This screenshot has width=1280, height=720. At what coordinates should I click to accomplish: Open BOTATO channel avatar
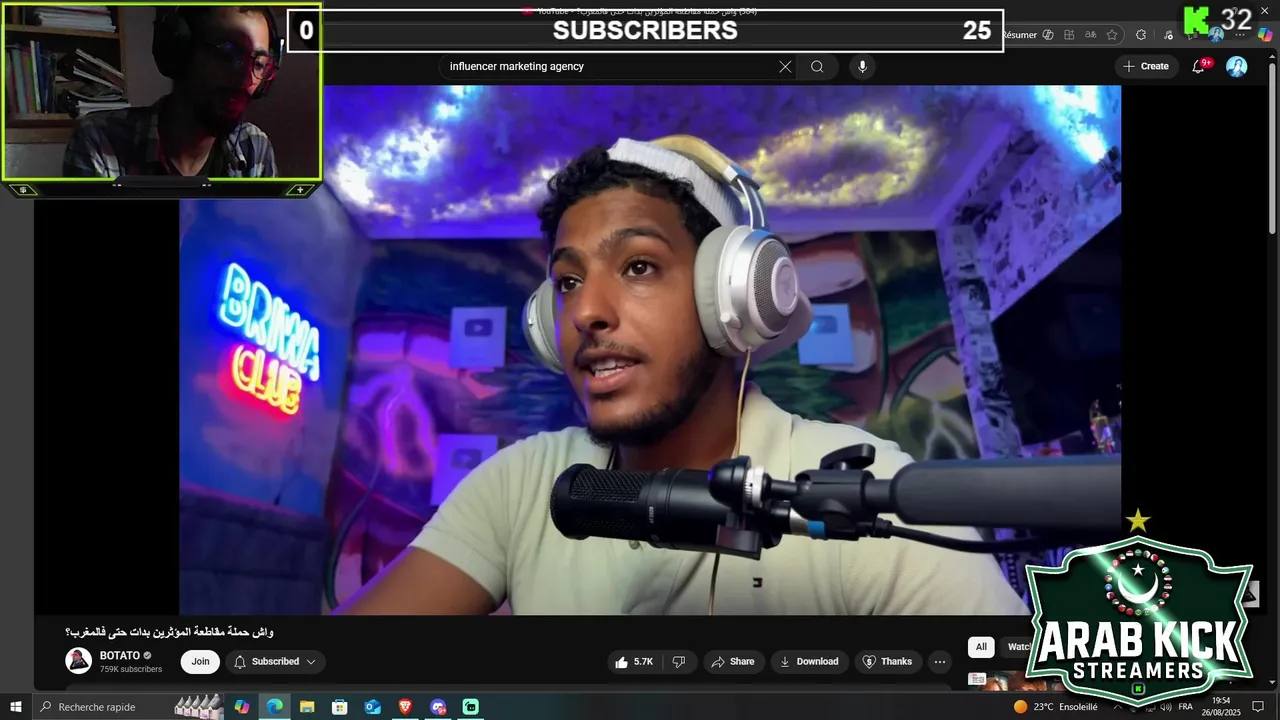78,661
